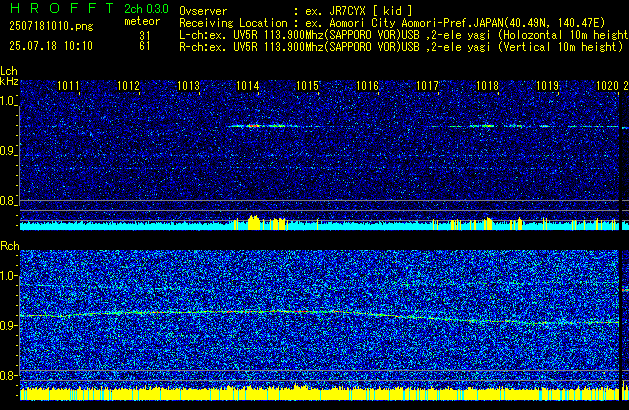
Task: Click the L-ch receiver description line
Action: point(404,35)
